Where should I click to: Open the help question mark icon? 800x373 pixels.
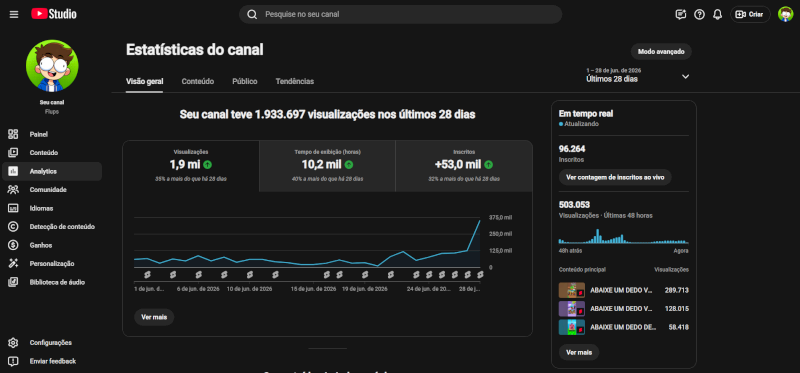[699, 14]
